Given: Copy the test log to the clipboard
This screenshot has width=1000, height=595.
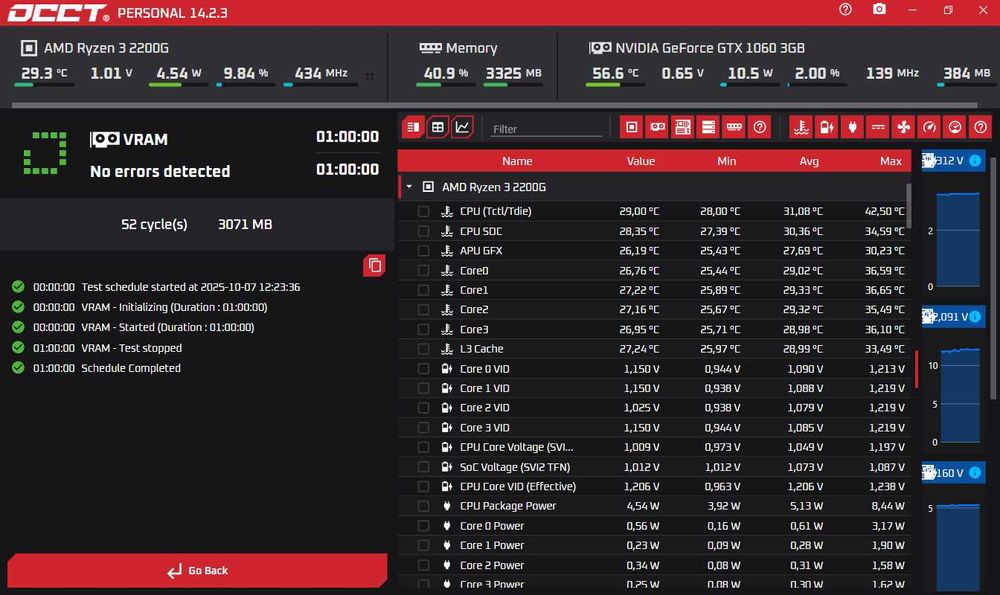Looking at the screenshot, I should pyautogui.click(x=374, y=265).
